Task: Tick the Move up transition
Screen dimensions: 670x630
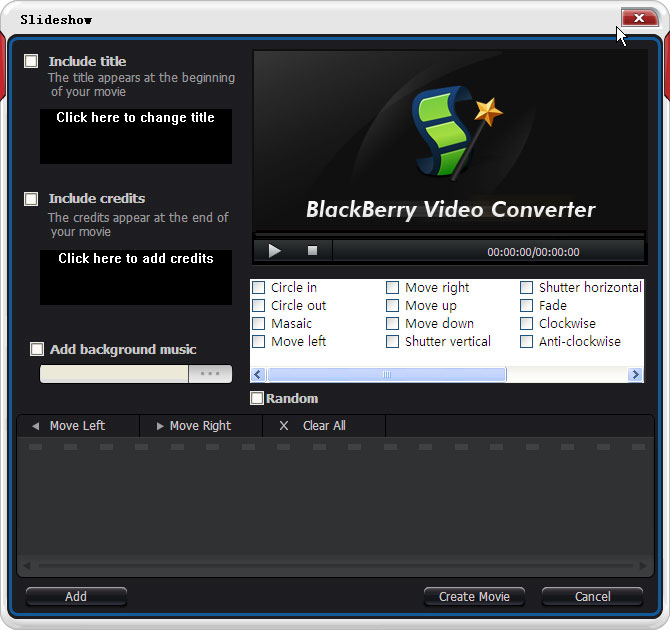Action: point(392,305)
